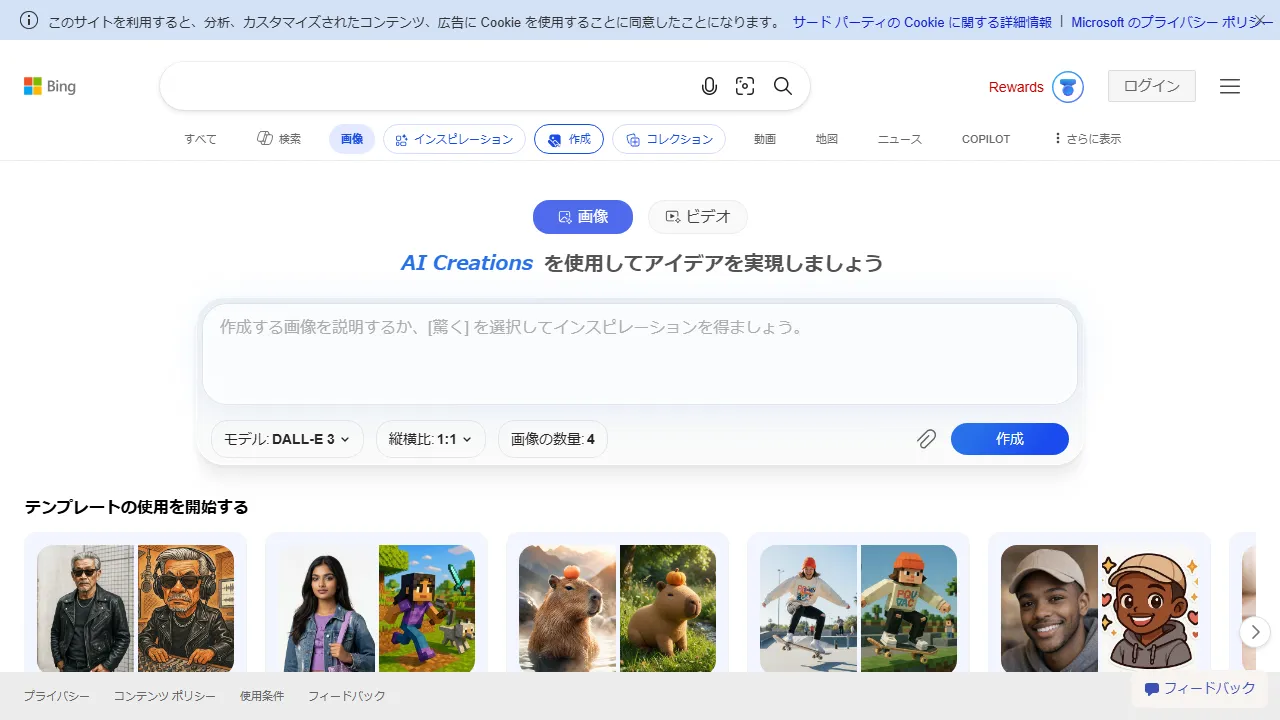Open the さらに表示 menu

(x=1088, y=139)
